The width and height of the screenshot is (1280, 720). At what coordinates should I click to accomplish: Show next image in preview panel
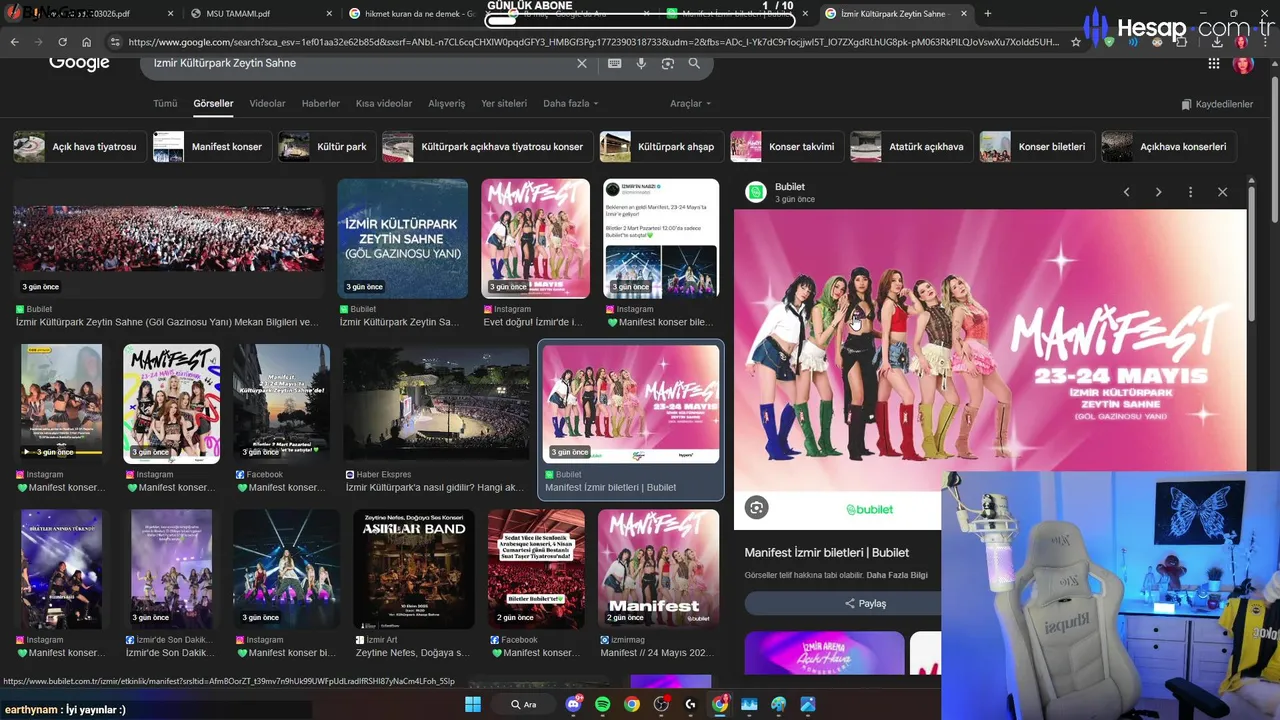coord(1158,192)
